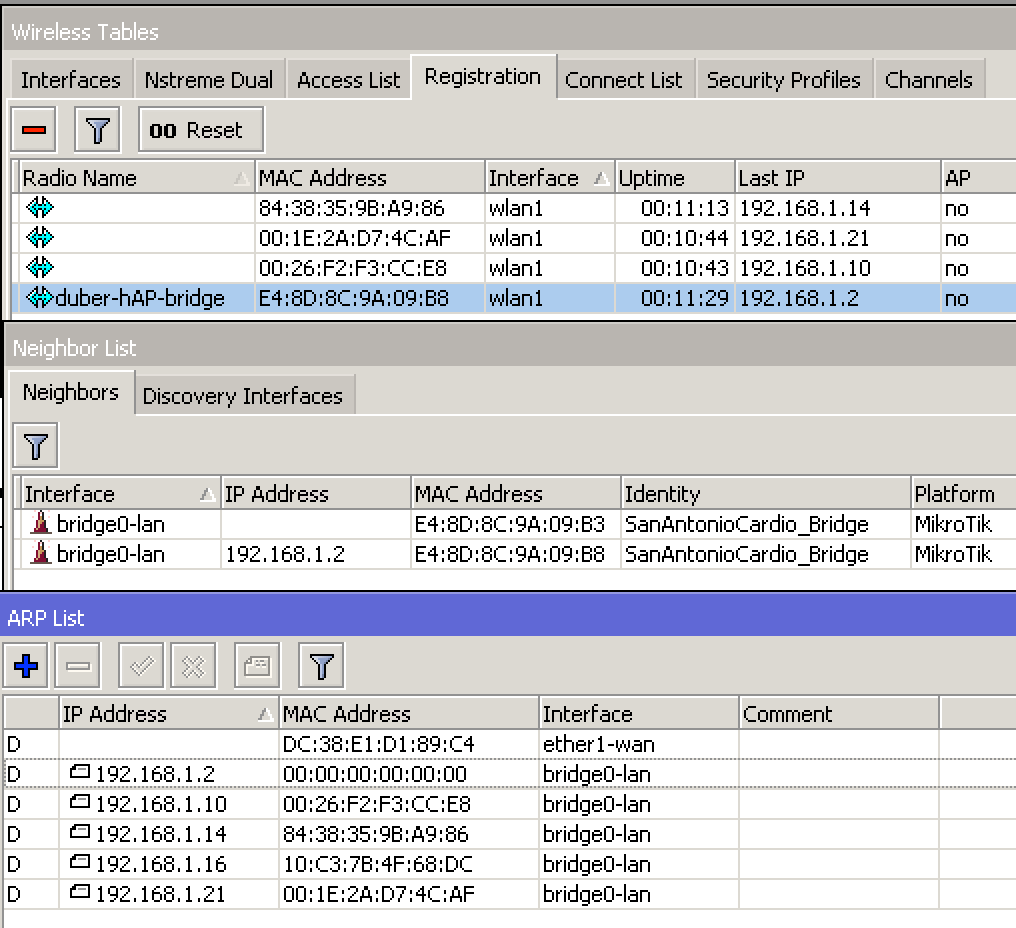
Task: Open the filter in Wireless Tables toolbar
Action: [x=97, y=130]
